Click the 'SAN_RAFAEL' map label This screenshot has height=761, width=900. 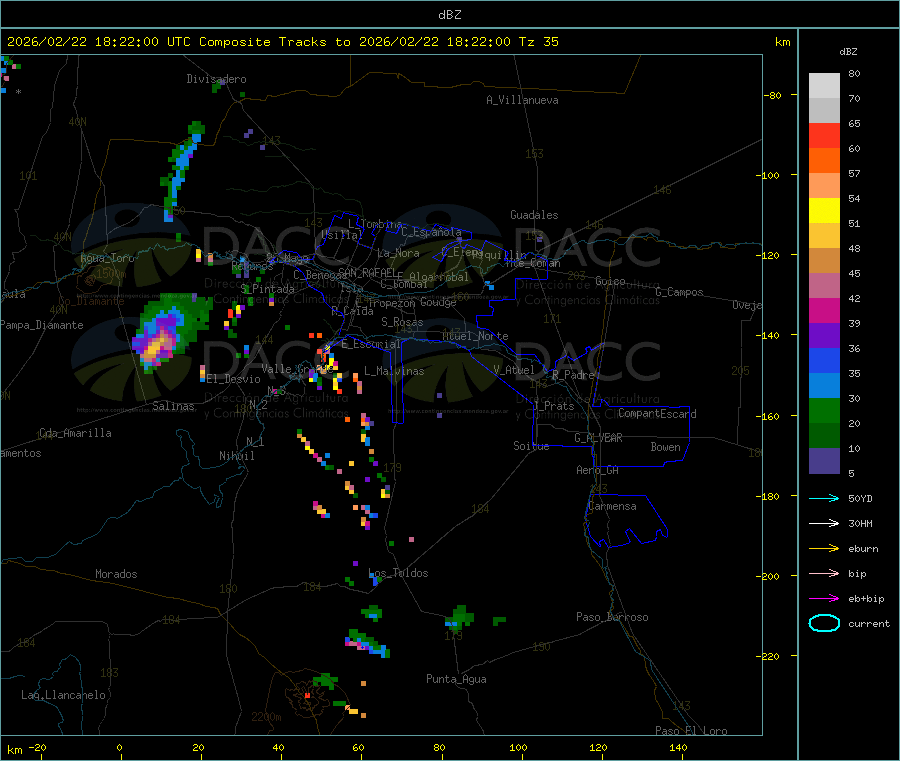[x=367, y=272]
